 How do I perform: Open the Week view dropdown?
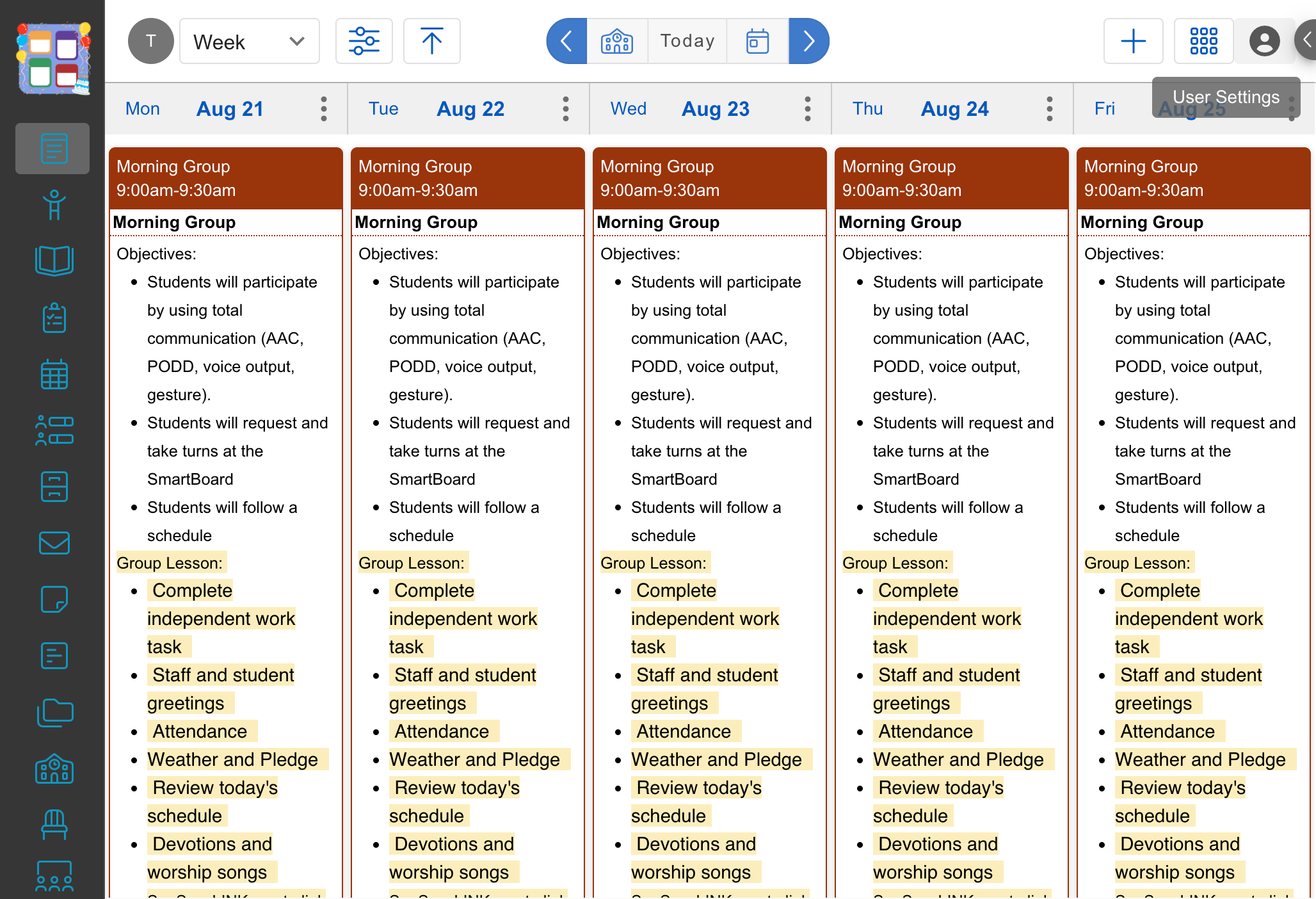[x=250, y=41]
